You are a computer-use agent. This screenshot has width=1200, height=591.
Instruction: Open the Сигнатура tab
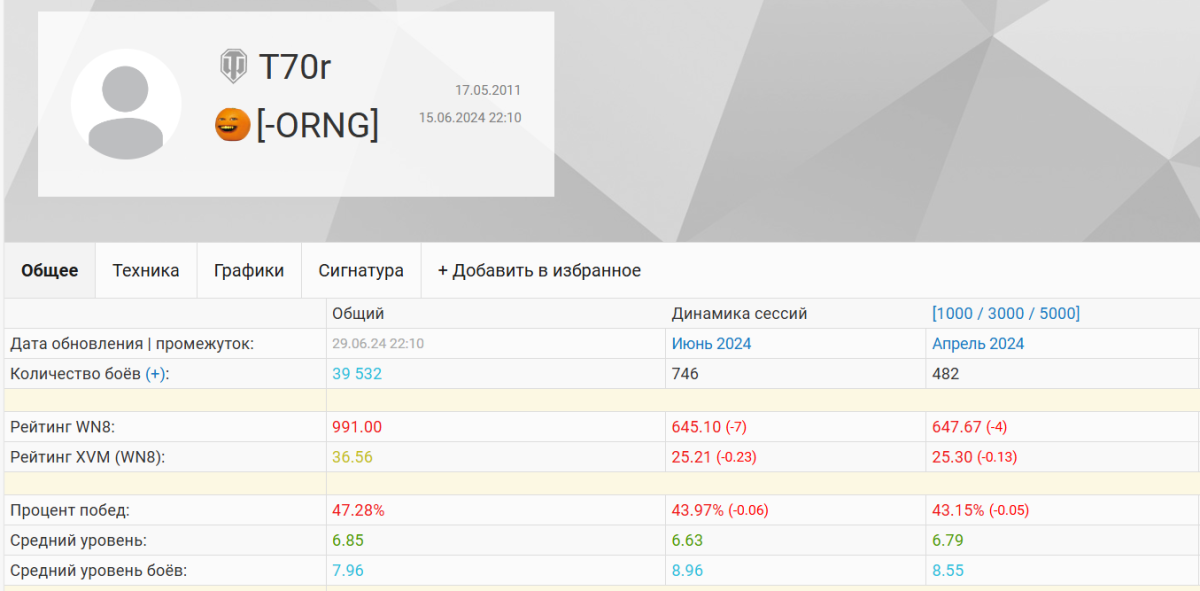(361, 270)
